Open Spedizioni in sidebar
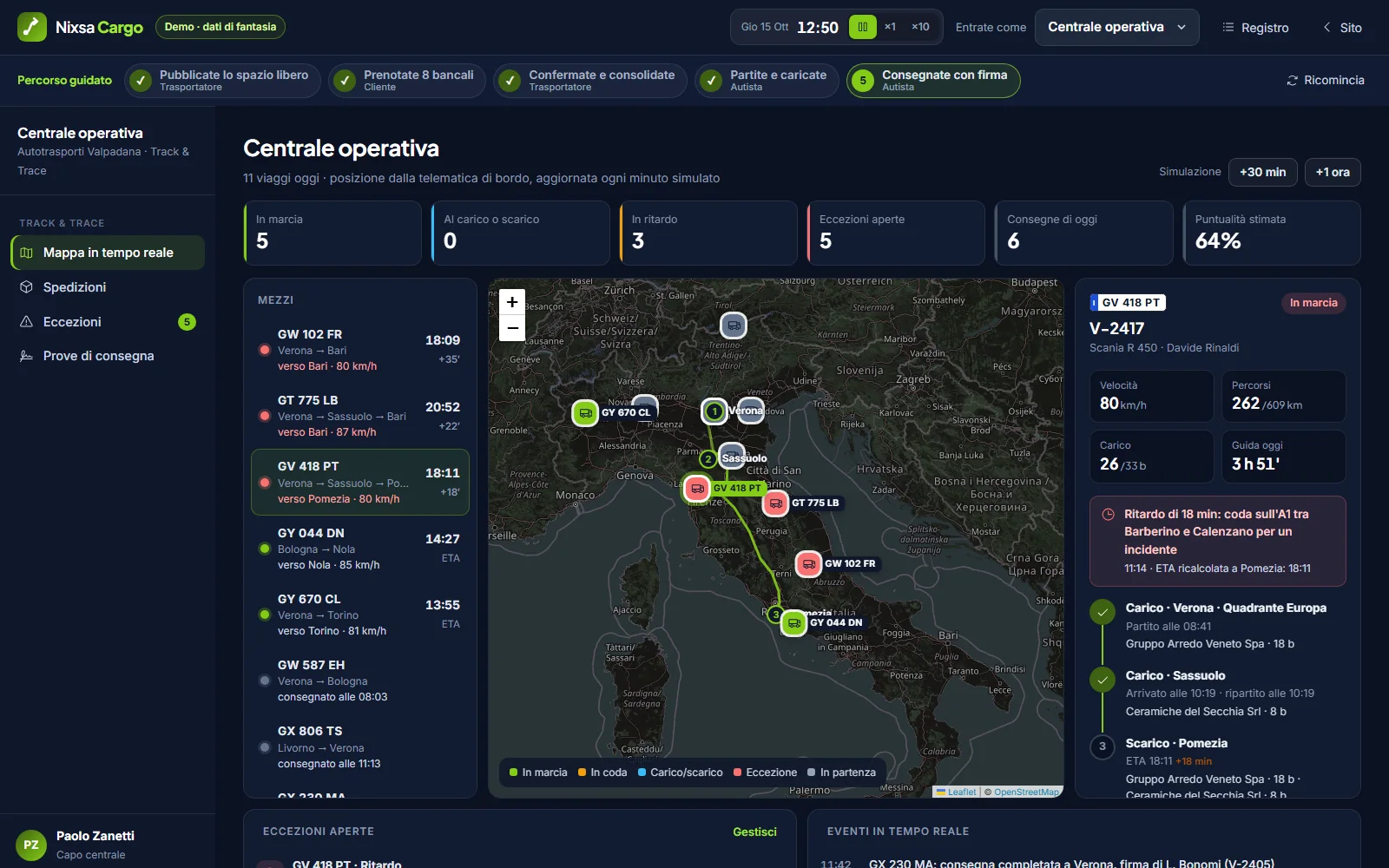The image size is (1389, 868). 108,287
